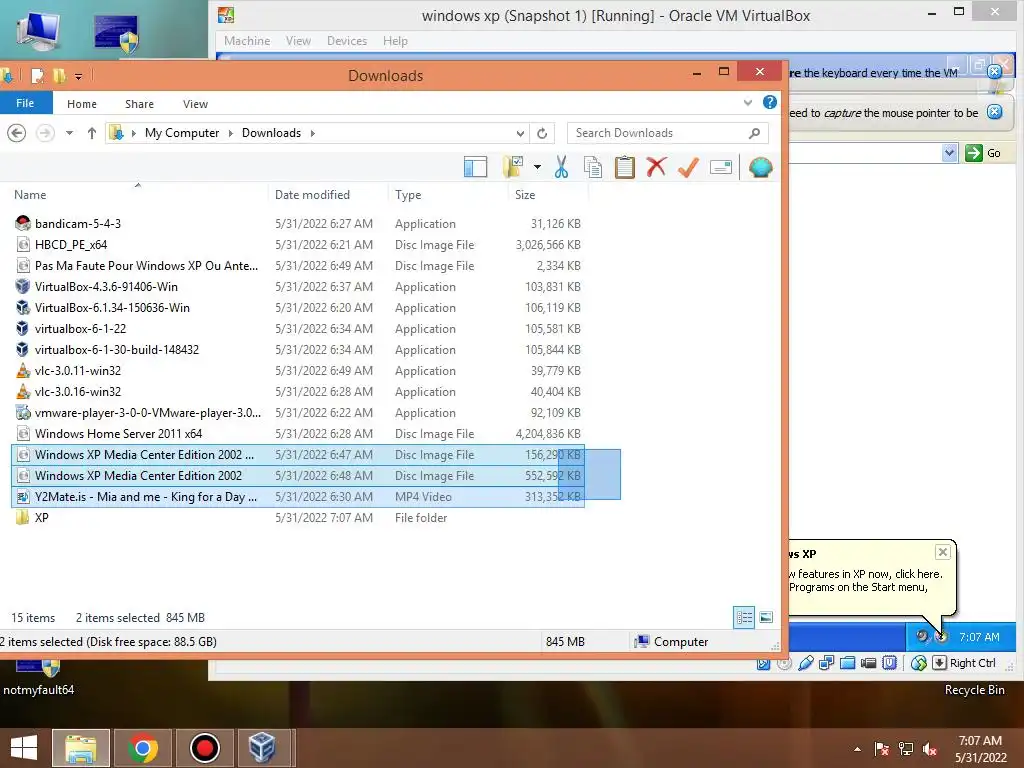Click VirtualBox USB devices status icon
Viewport: 1024px width, 768px height.
(x=806, y=663)
